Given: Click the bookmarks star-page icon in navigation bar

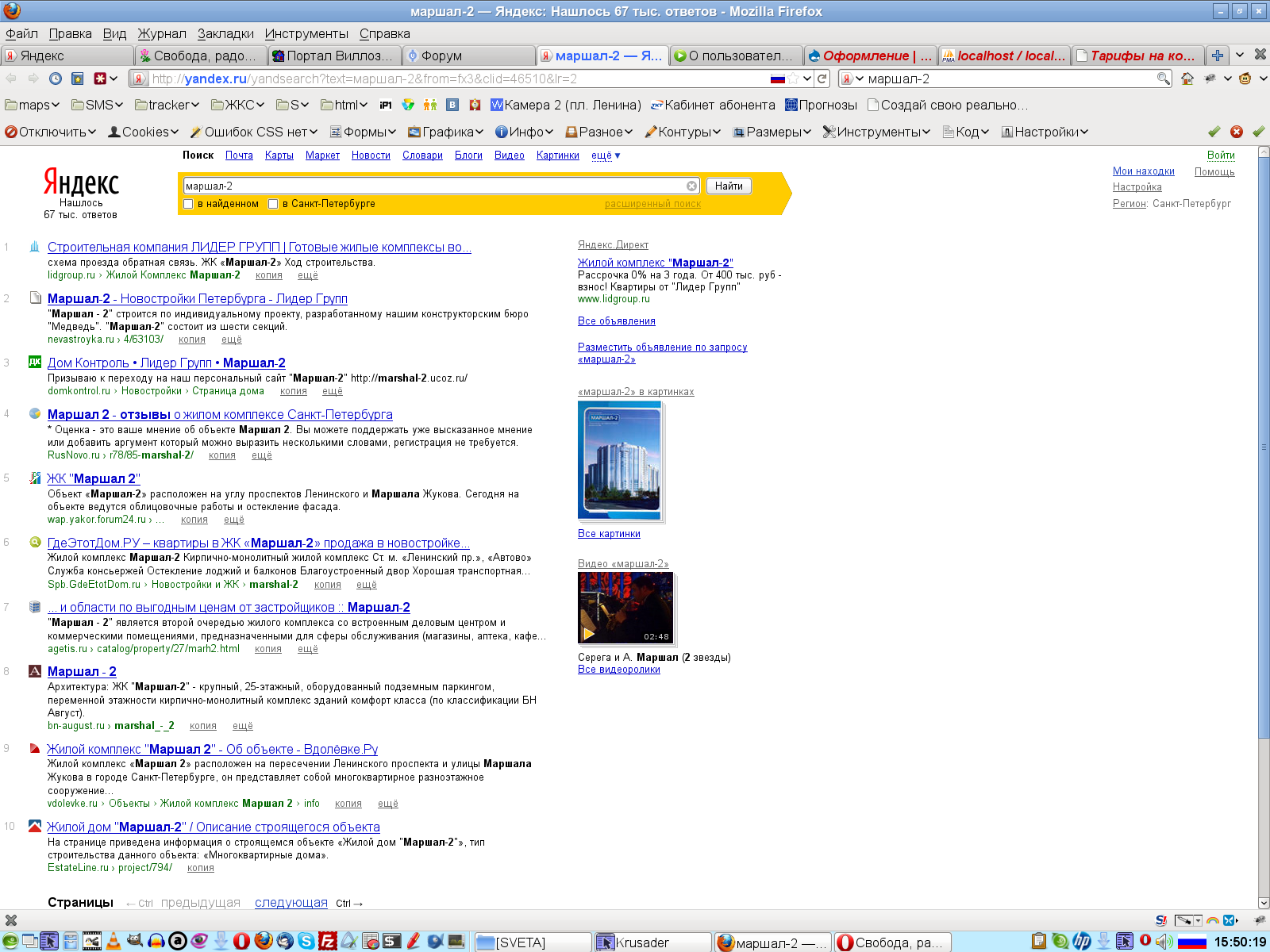Looking at the screenshot, I should pos(77,79).
